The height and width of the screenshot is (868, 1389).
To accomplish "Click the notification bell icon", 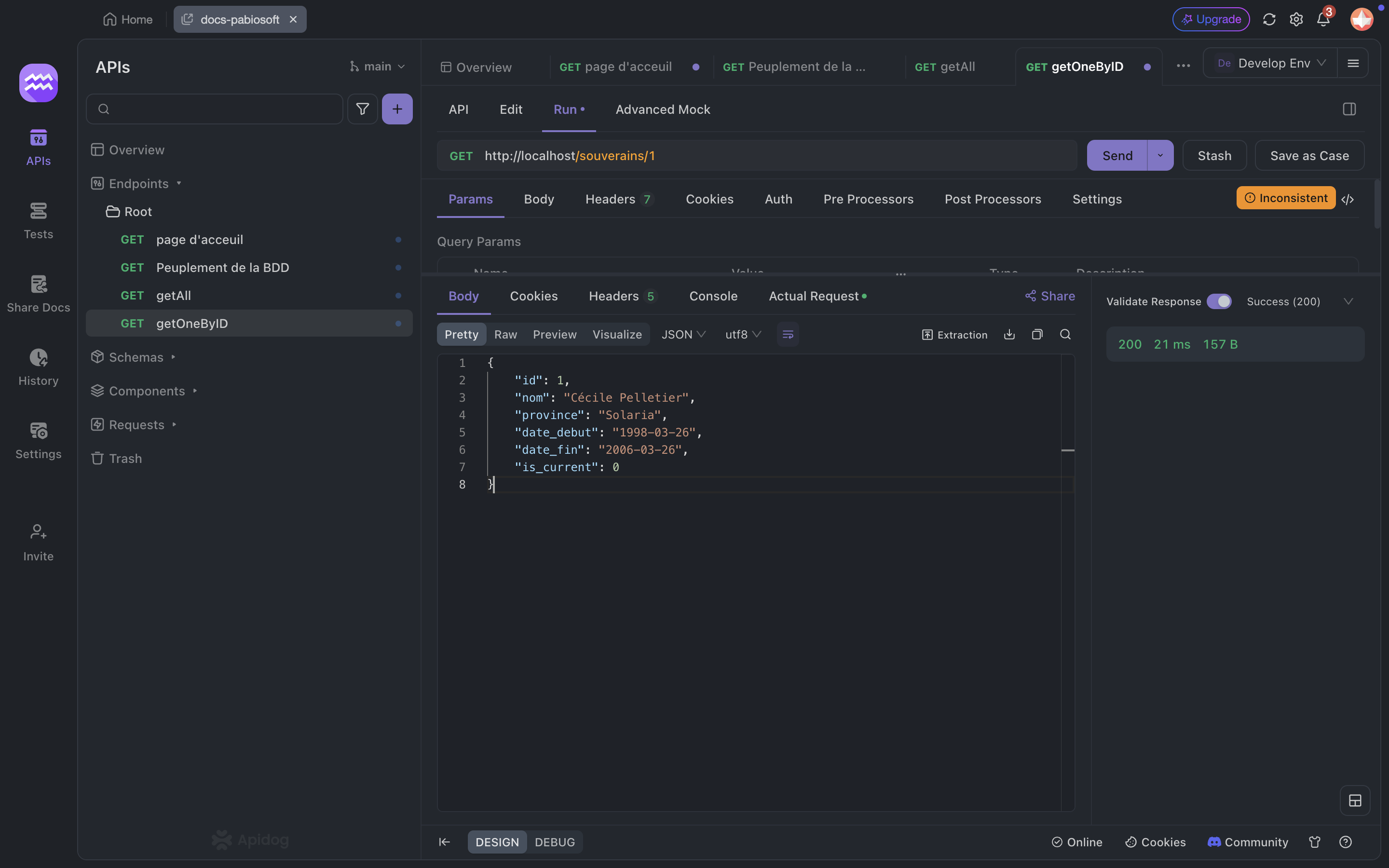I will tap(1323, 19).
